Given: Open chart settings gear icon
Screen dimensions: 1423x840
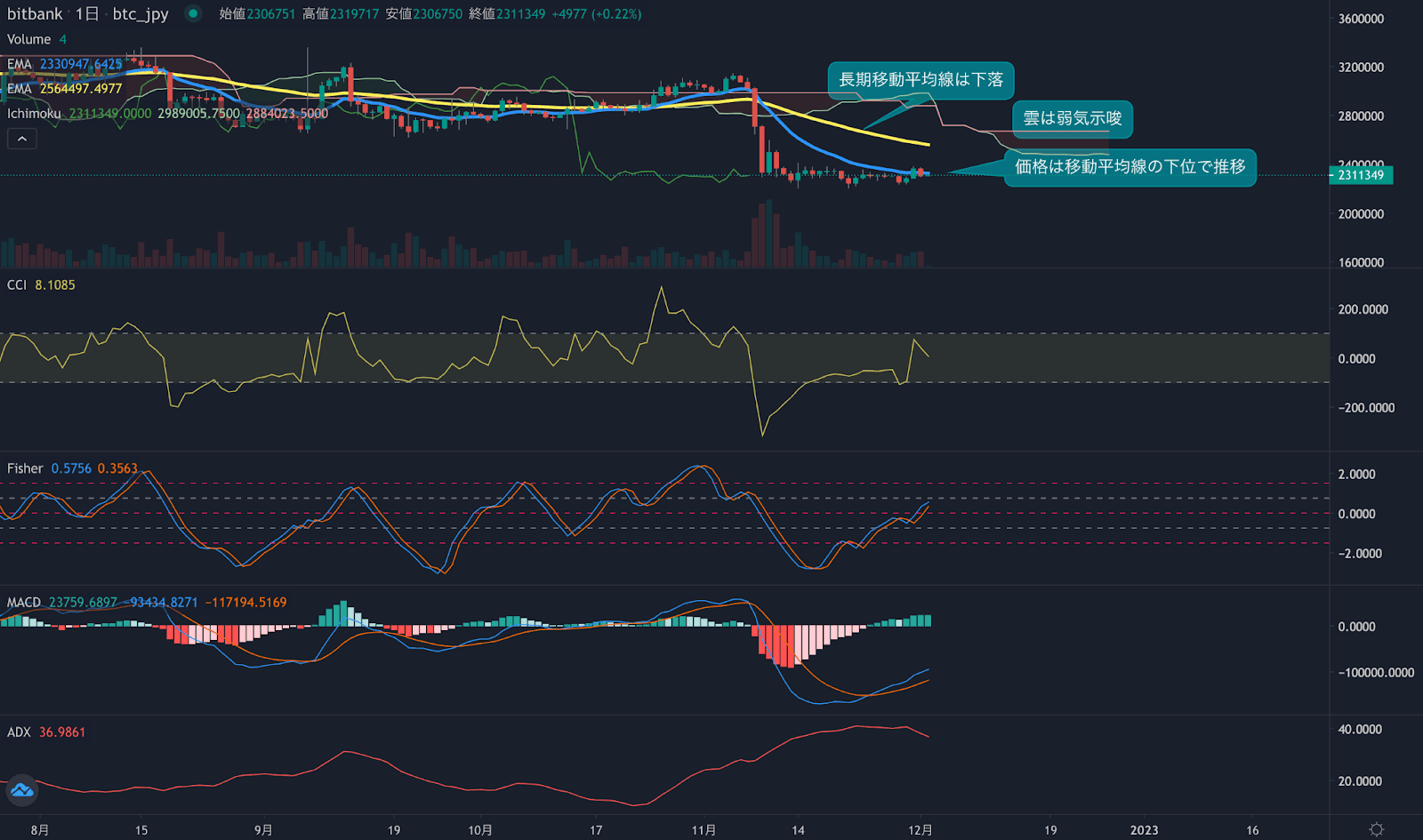Looking at the screenshot, I should tap(1376, 829).
